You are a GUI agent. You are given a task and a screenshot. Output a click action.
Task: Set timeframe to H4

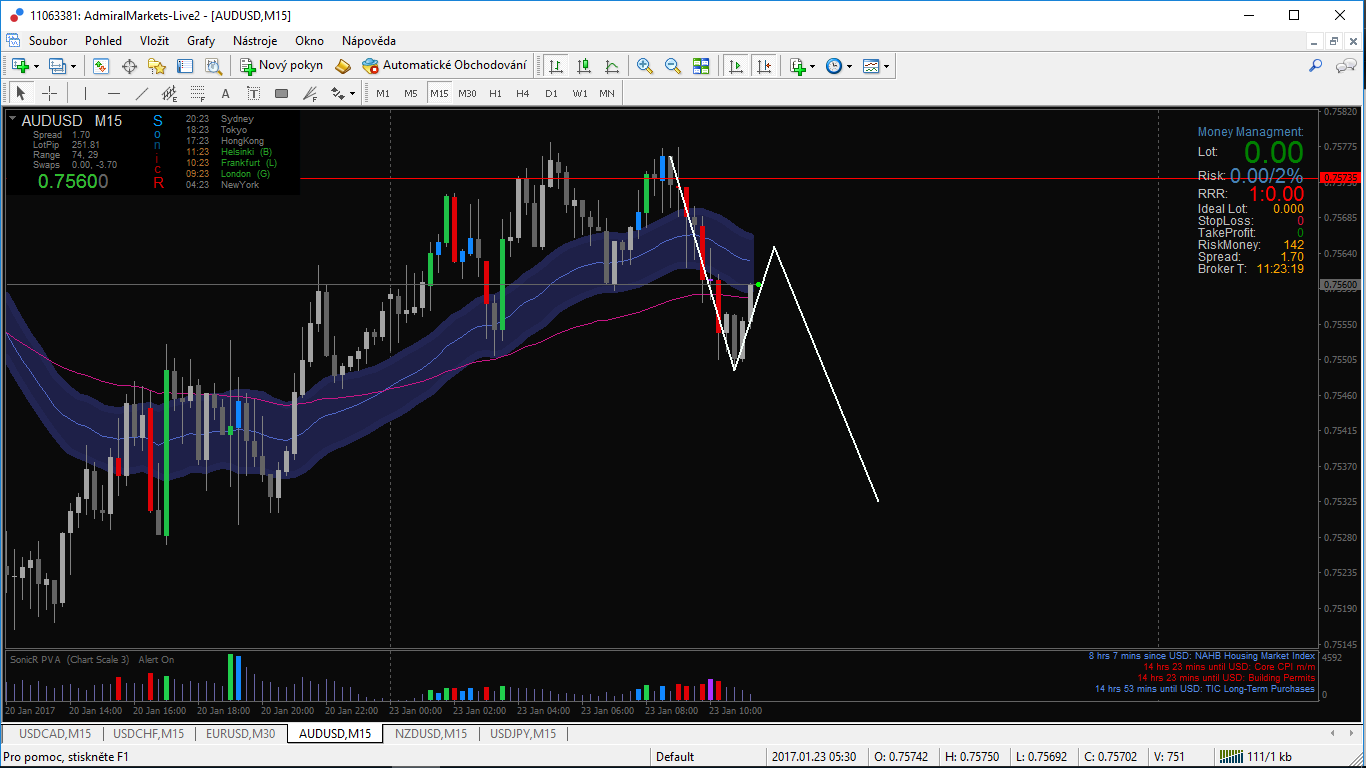523,93
